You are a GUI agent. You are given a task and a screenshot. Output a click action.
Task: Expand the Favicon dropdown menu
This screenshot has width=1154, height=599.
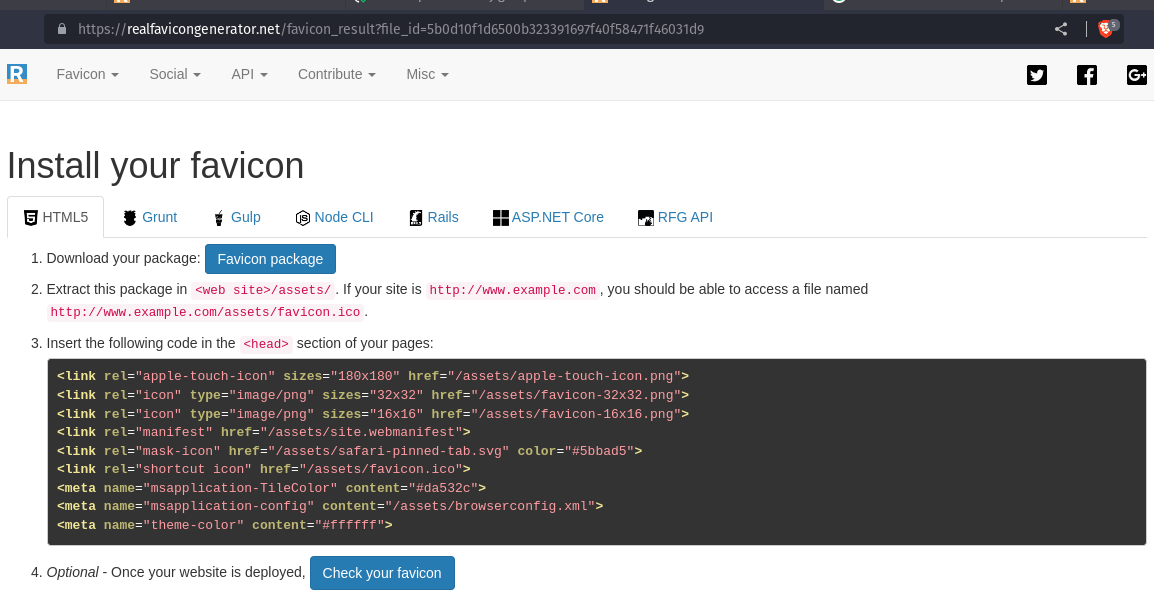[88, 74]
